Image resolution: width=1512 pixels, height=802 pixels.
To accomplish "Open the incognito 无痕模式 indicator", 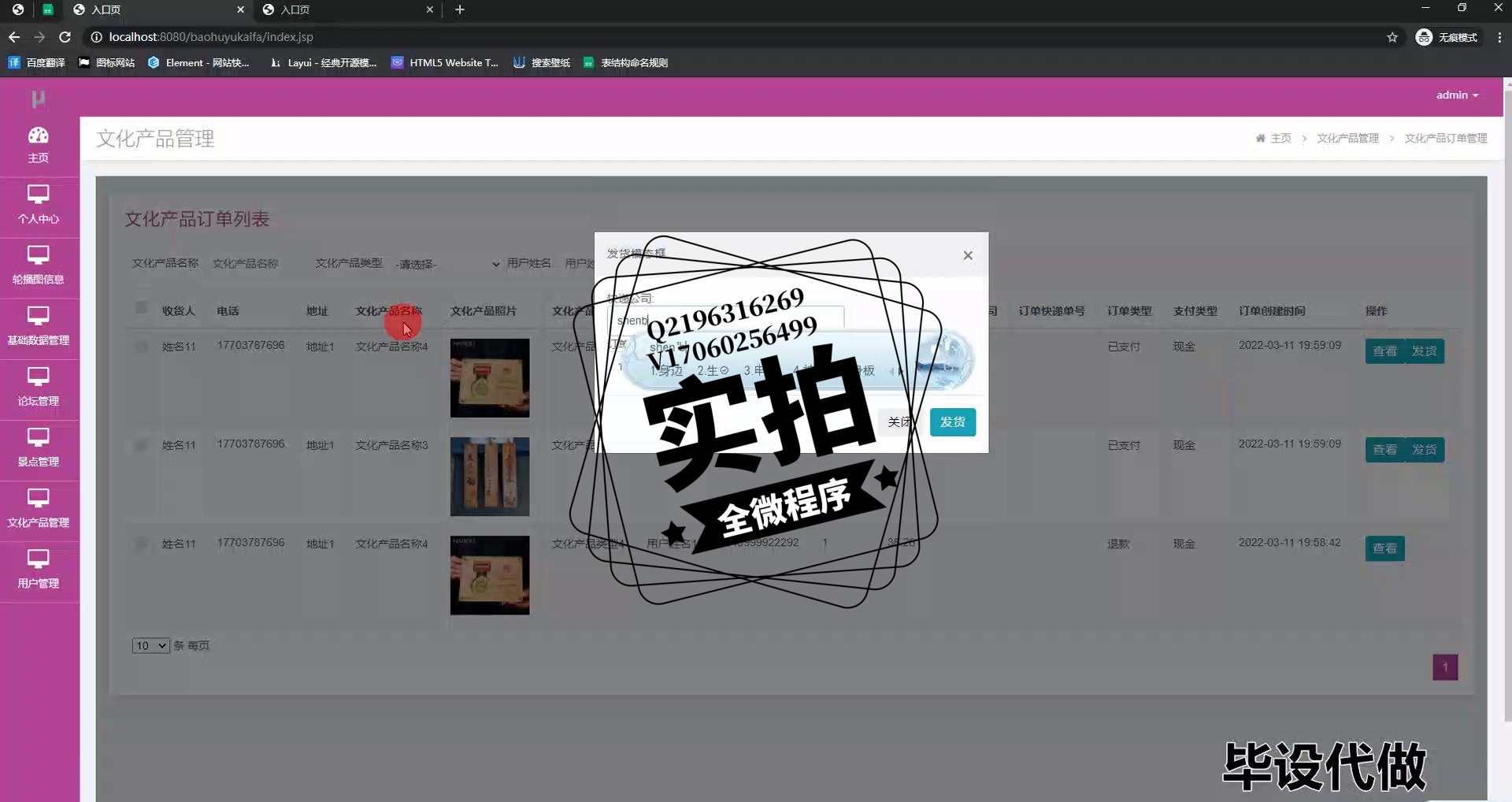I will point(1447,37).
